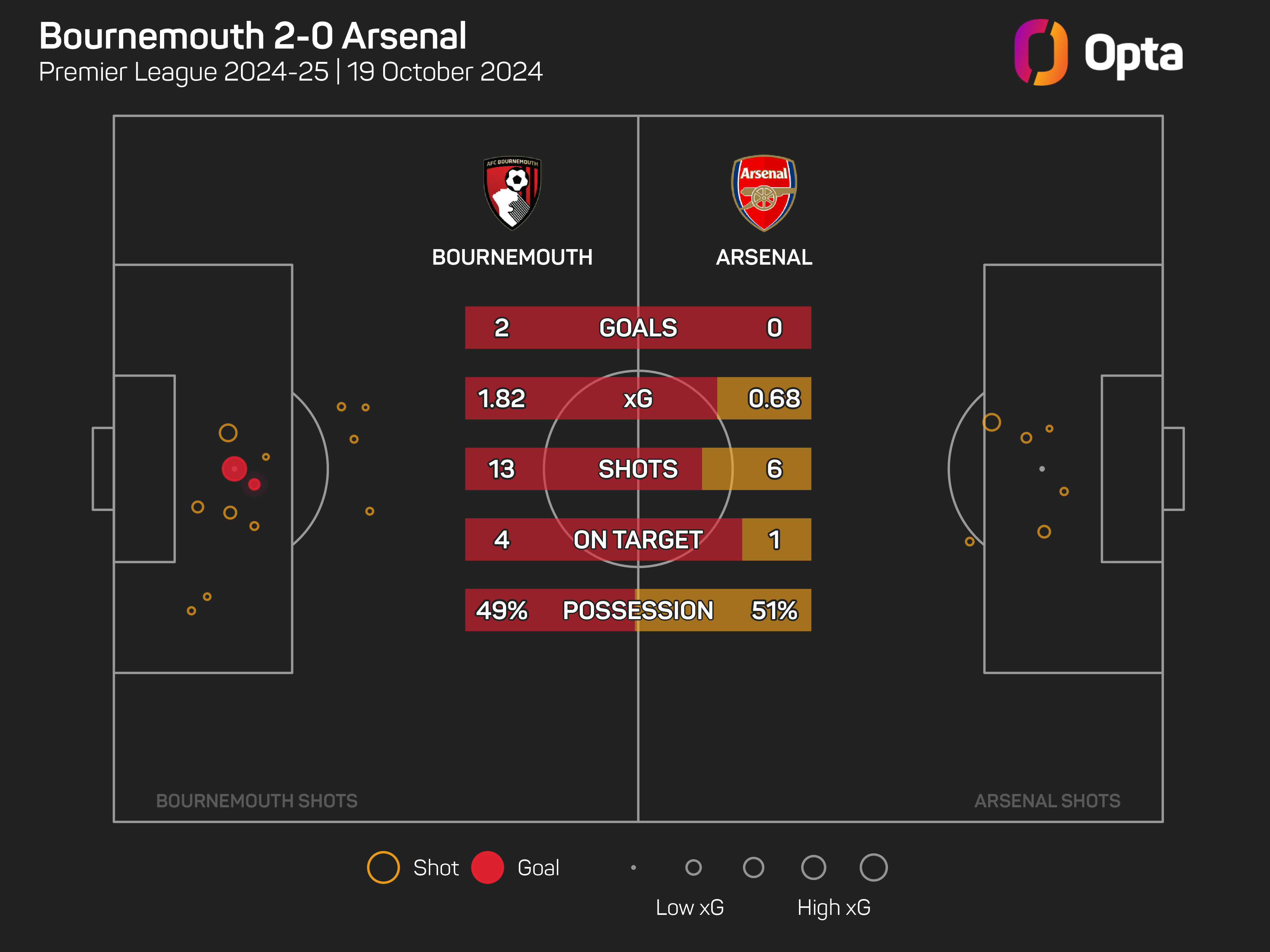The width and height of the screenshot is (1270, 952).
Task: Click the orange Shot legend circle
Action: pyautogui.click(x=383, y=867)
